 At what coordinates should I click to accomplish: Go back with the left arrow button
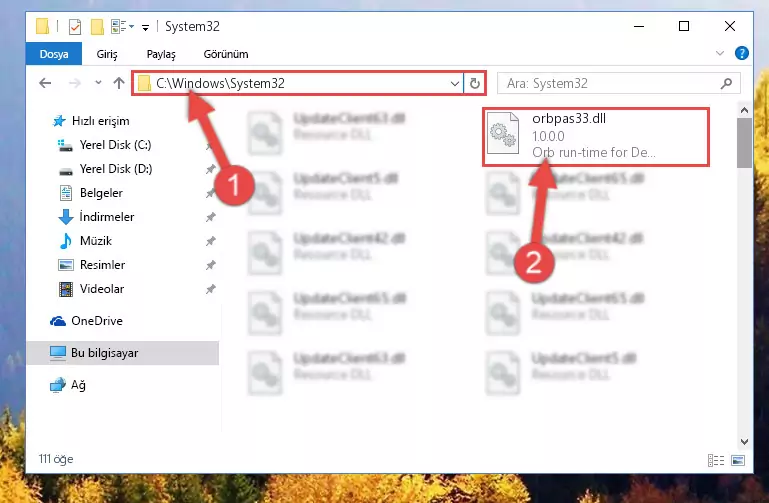click(45, 83)
